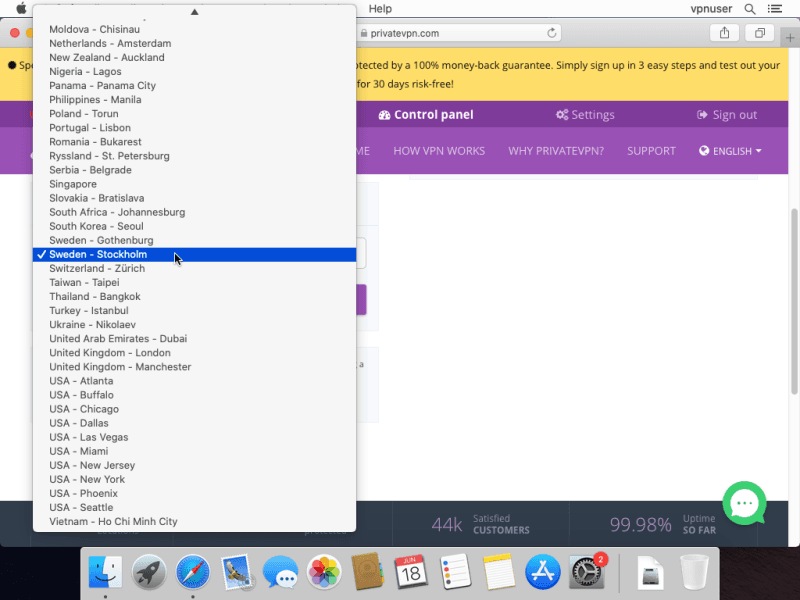Expand the English language selector
Viewport: 800px width, 600px height.
pos(730,151)
